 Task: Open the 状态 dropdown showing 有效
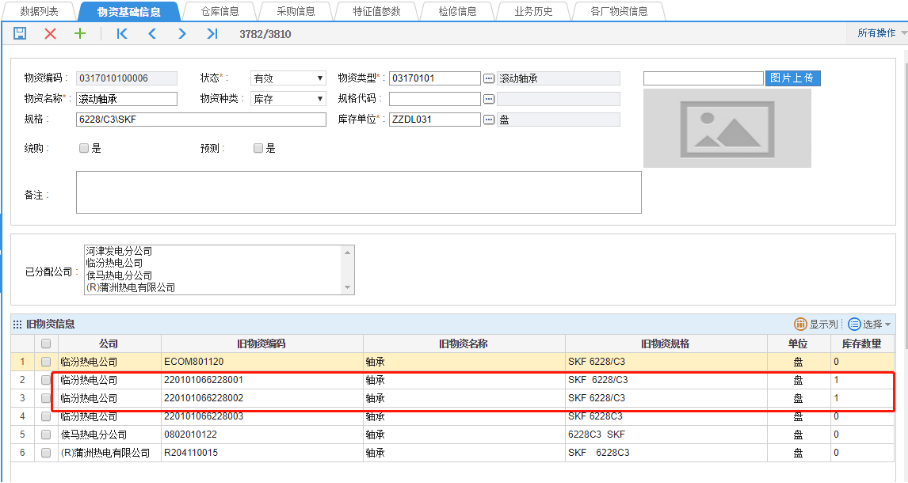(288, 78)
